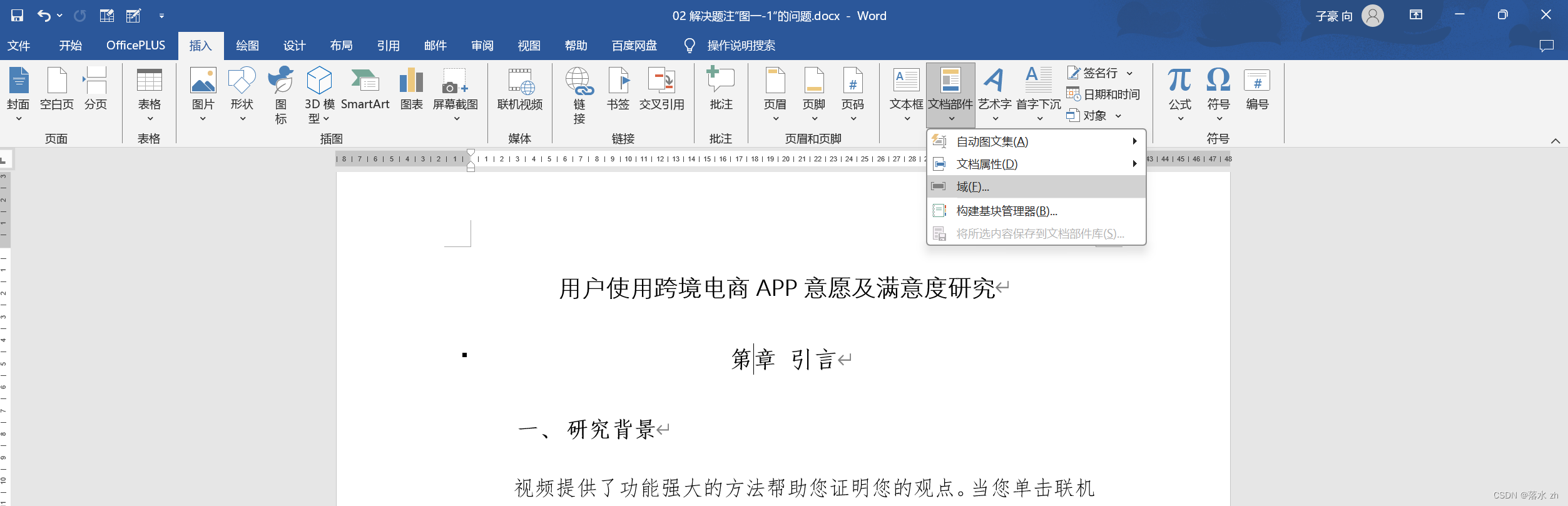1568x506 pixels.
Task: Click the heading 一、研究背景
Action: pyautogui.click(x=586, y=429)
